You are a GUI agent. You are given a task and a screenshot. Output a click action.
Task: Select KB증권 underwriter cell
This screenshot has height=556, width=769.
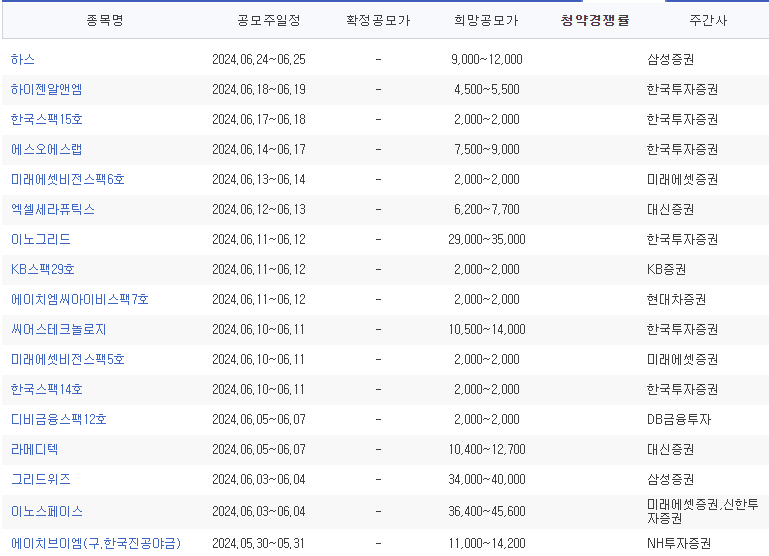tap(666, 269)
